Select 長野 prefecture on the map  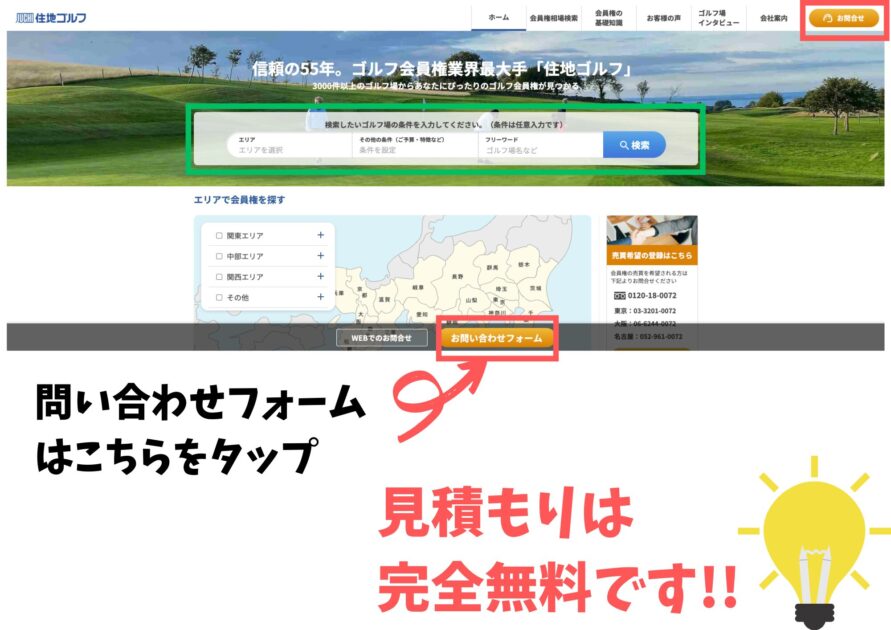(457, 277)
